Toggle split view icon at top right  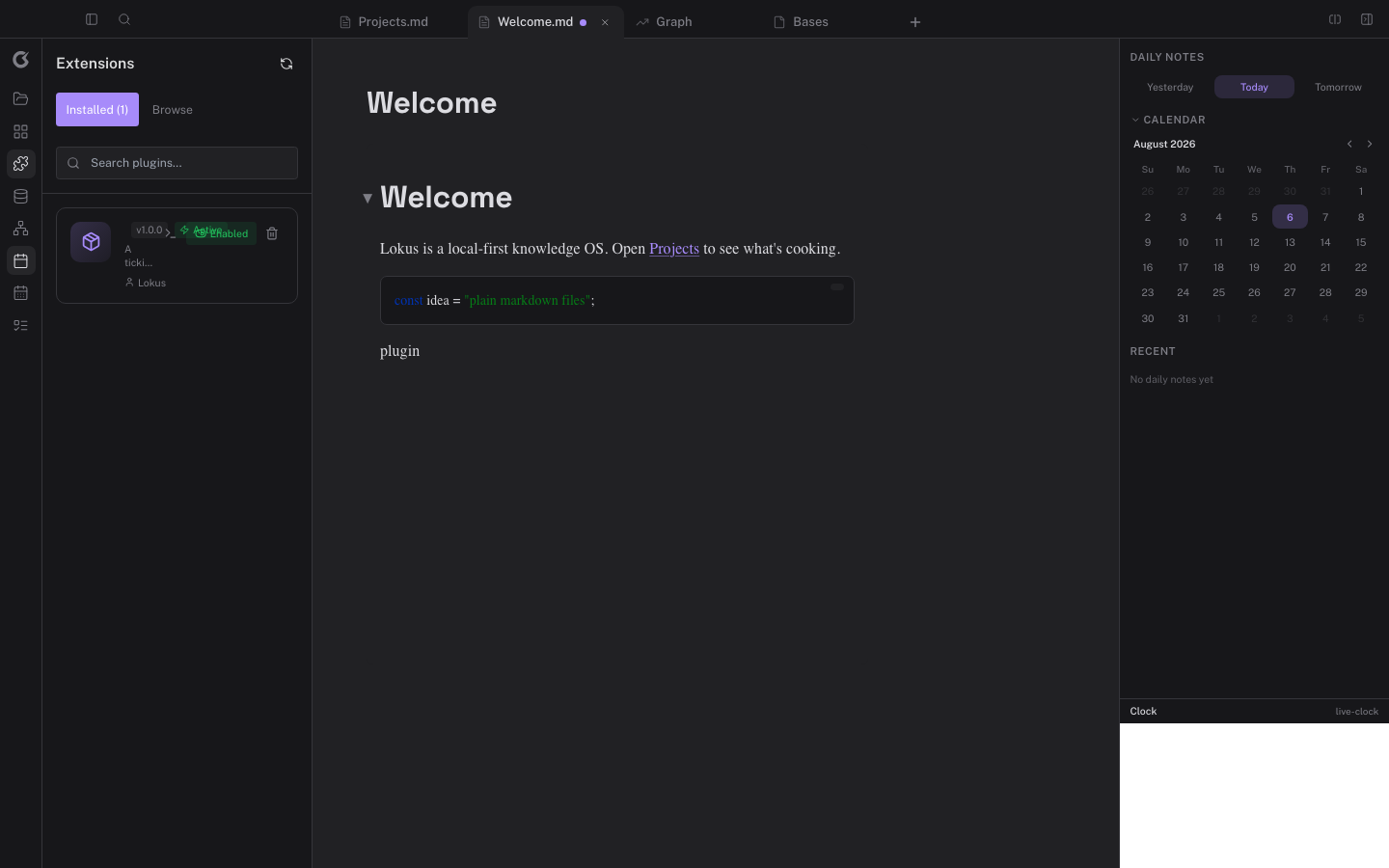pyautogui.click(x=1335, y=19)
